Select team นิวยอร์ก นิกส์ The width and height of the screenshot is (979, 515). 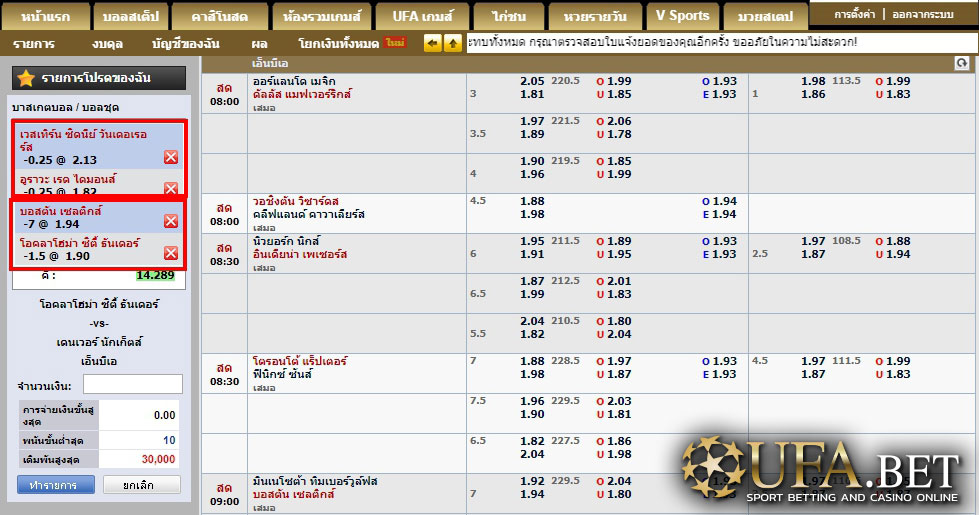286,241
